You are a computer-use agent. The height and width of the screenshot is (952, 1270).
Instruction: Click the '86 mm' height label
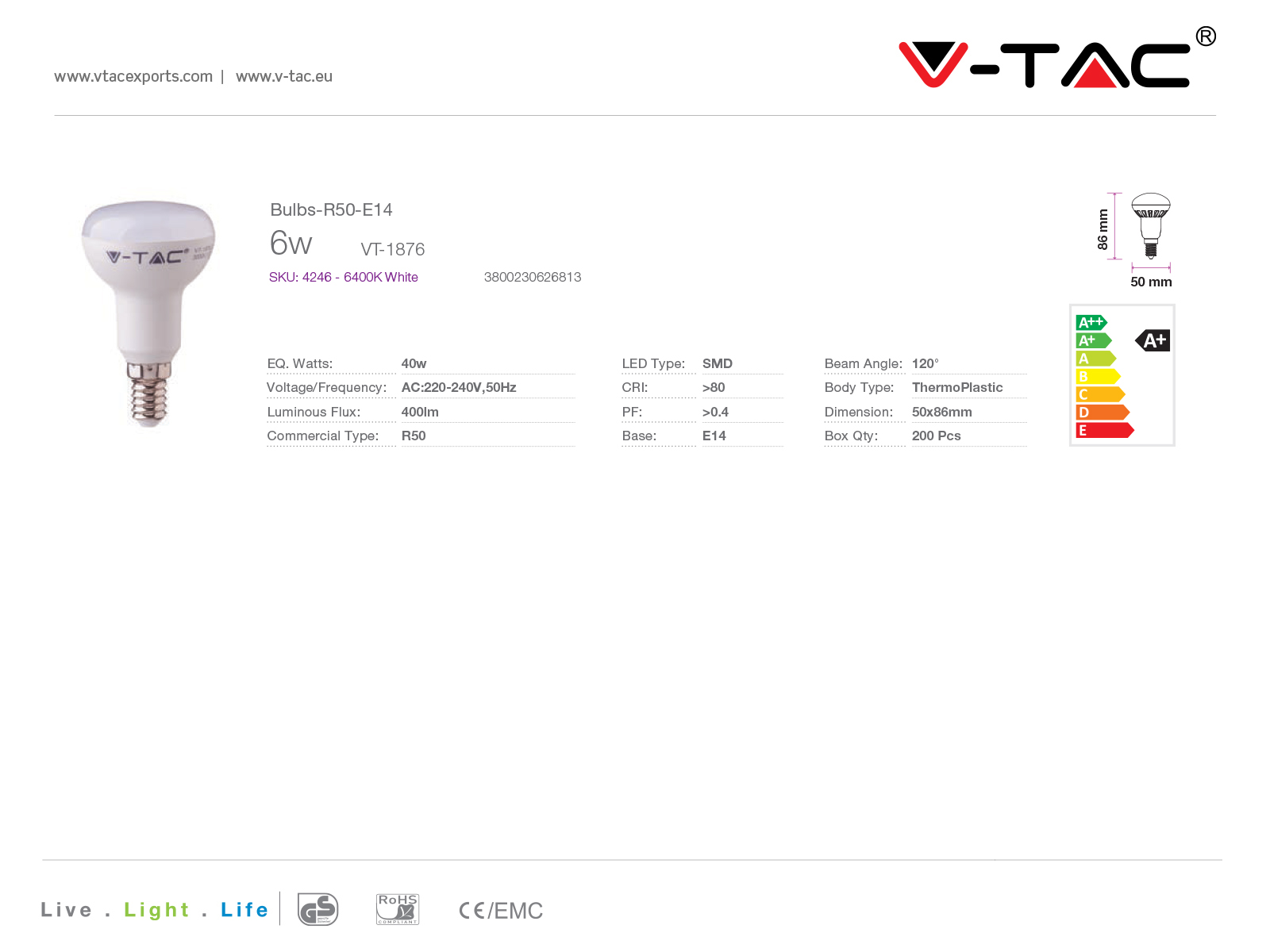click(1103, 229)
